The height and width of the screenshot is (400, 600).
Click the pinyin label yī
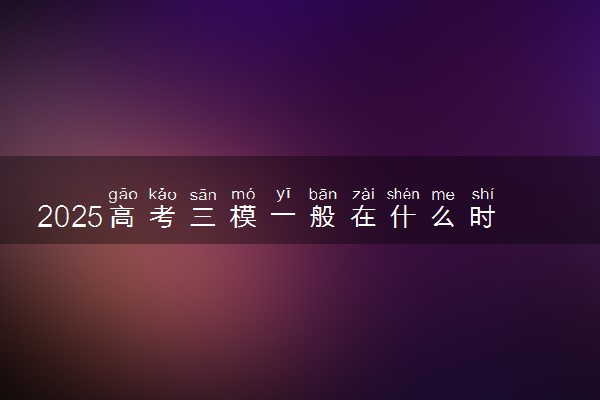[284, 195]
